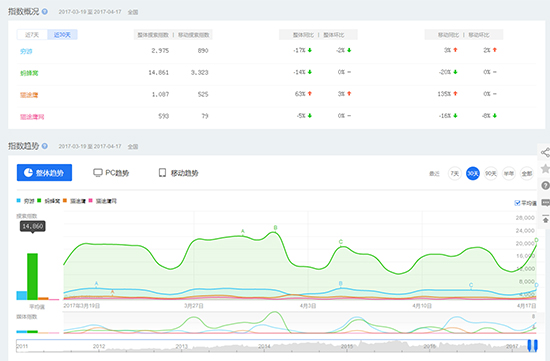
Task: Click the 4月10日 date label on axis
Action: [x=422, y=306]
